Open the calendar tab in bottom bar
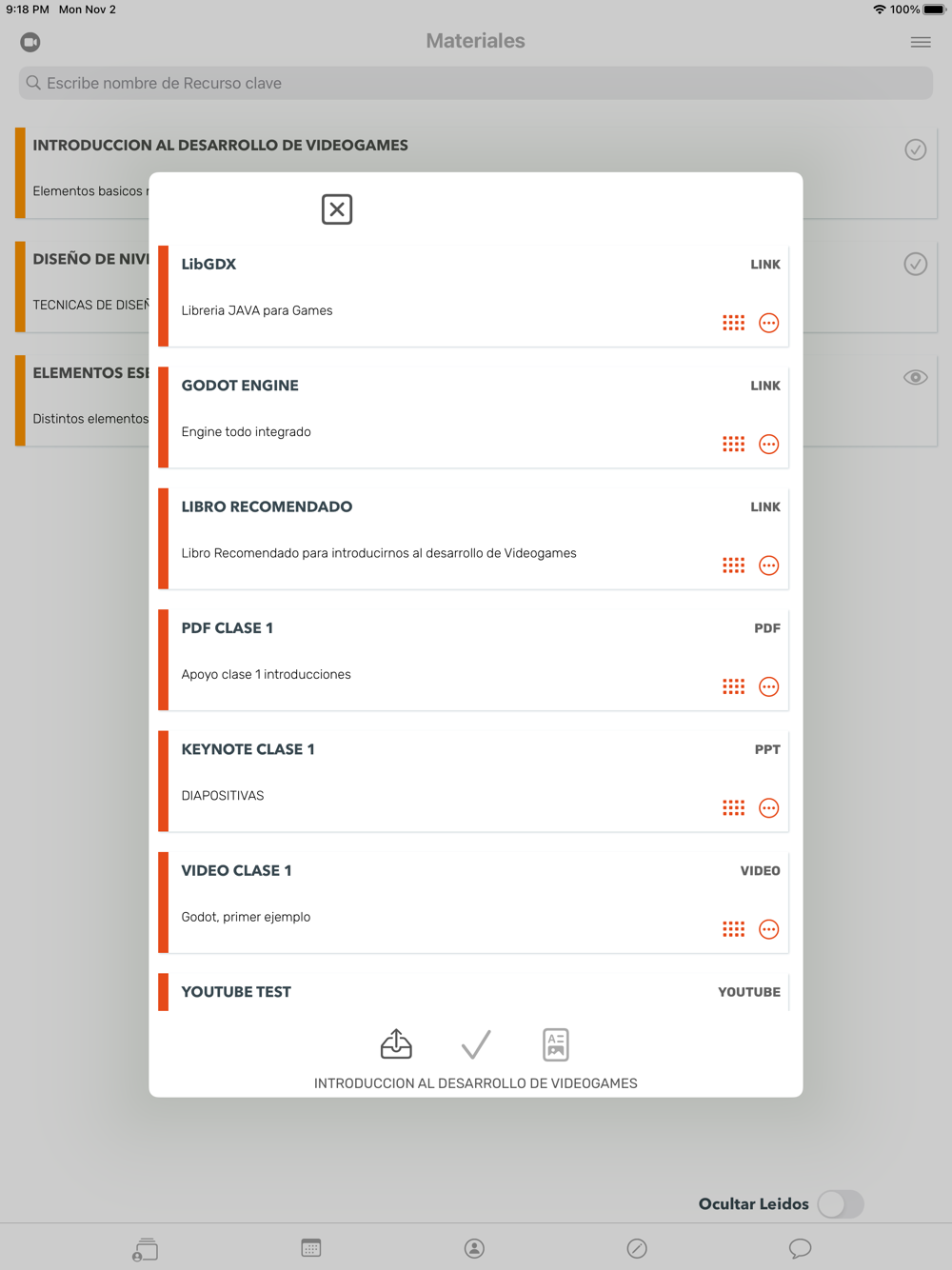Screen dimensions: 952x1270 click(311, 1248)
